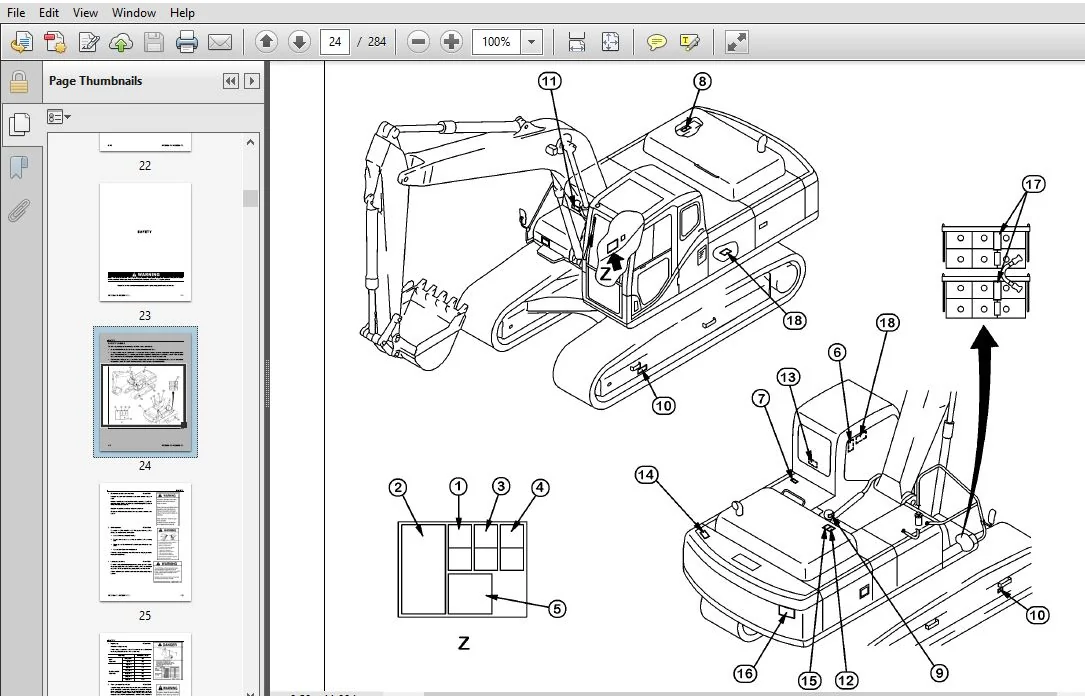Click the fit one full page icon
Viewport: 1085px width, 696px height.
pos(610,42)
